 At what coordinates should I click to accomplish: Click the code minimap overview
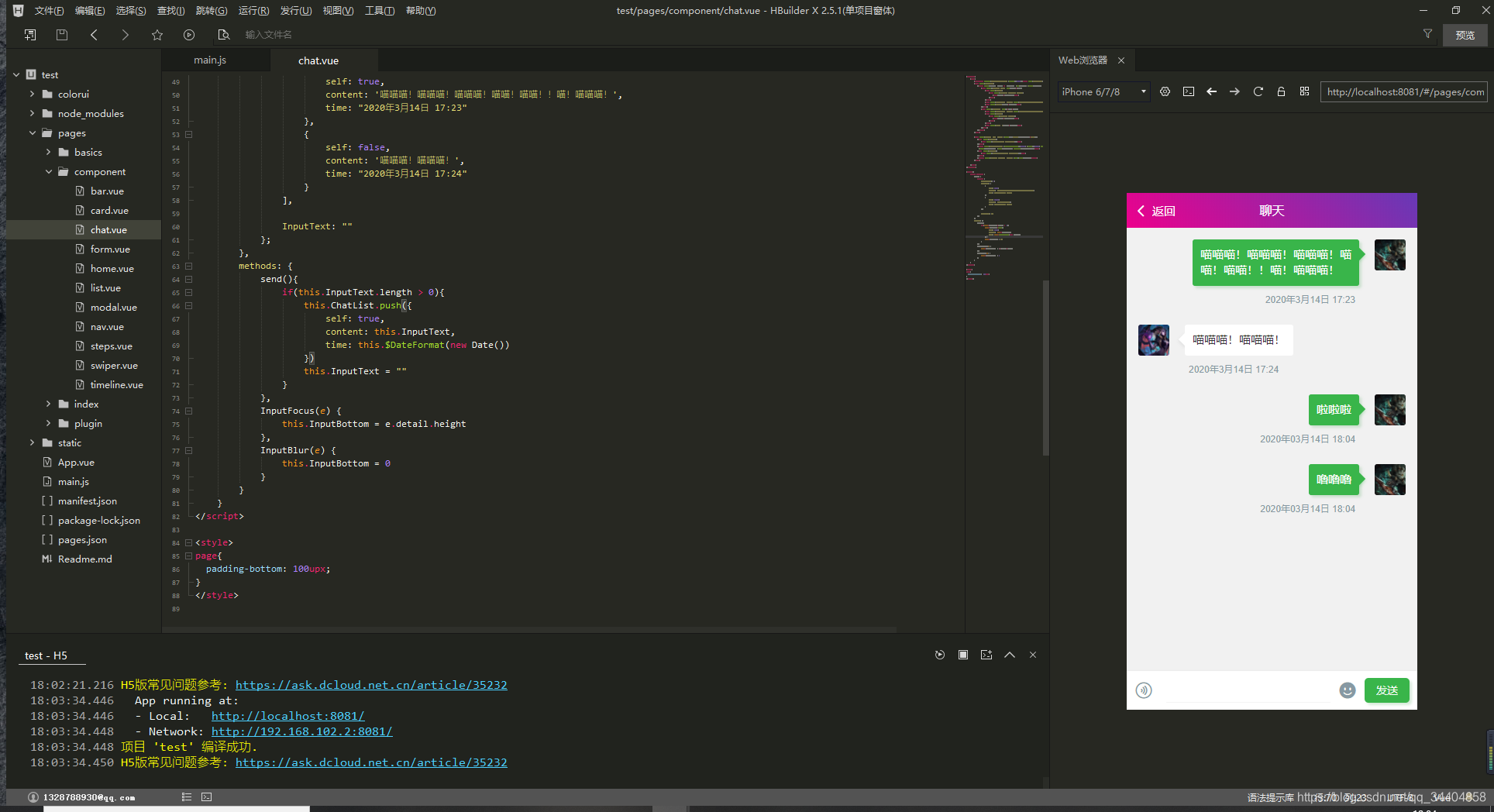(x=1004, y=178)
